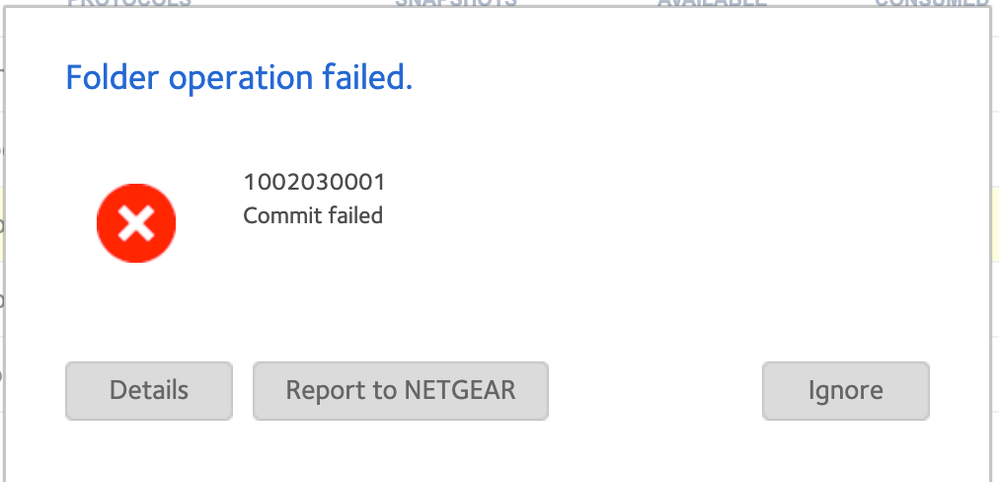Click empty space between Report and Ignore buttons
999x482 pixels.
(655, 390)
